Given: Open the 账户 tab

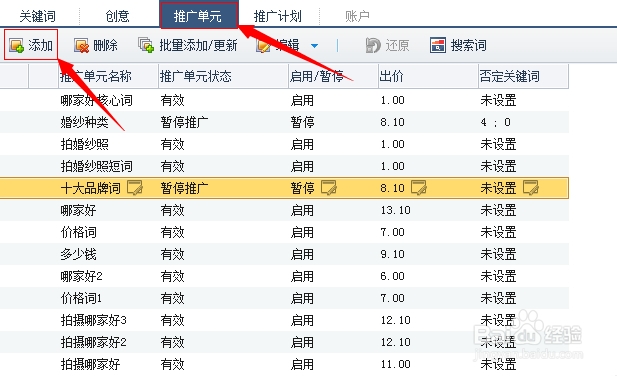Looking at the screenshot, I should coord(357,16).
